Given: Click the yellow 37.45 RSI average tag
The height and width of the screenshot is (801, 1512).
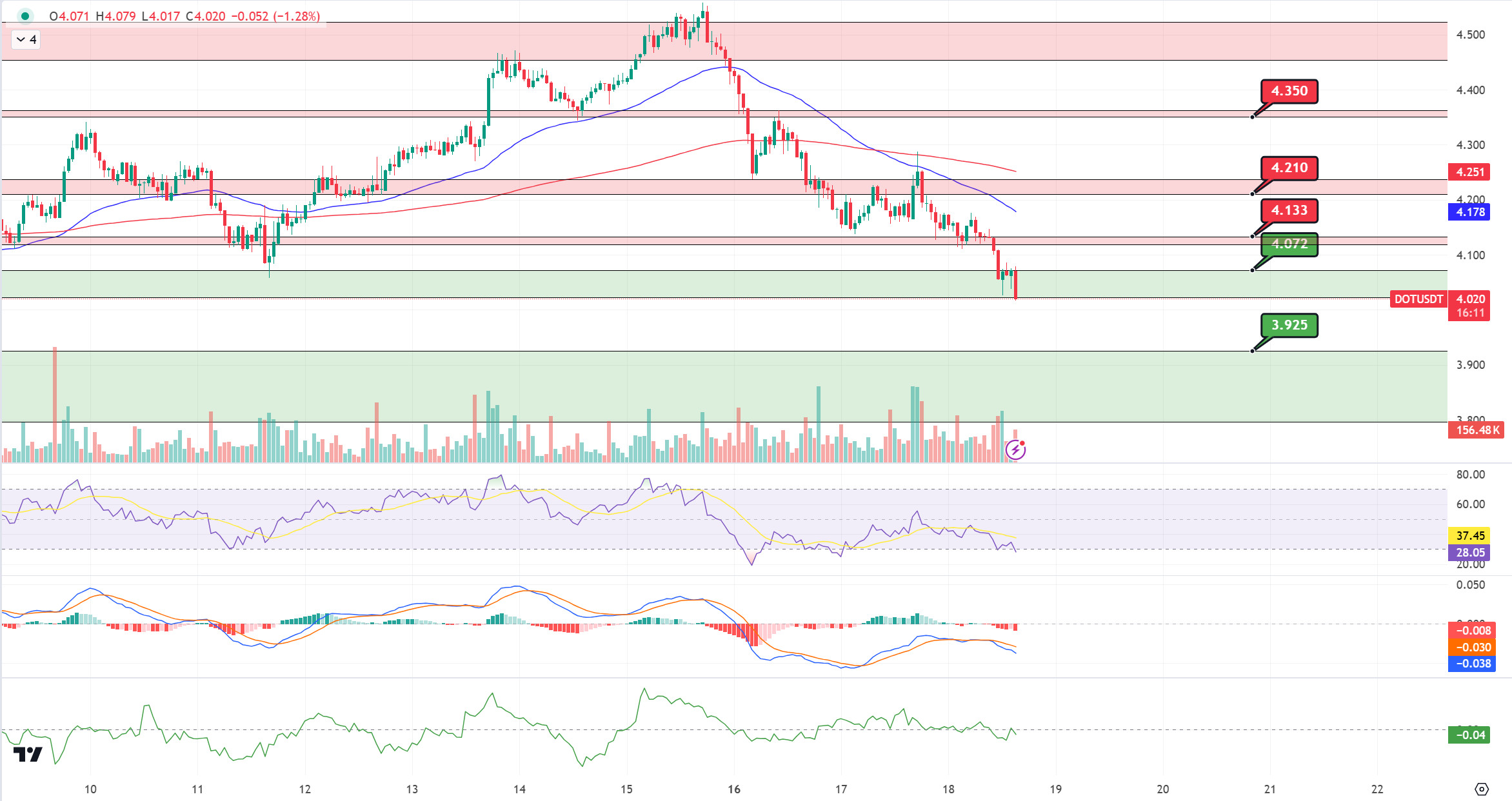Looking at the screenshot, I should coord(1470,536).
